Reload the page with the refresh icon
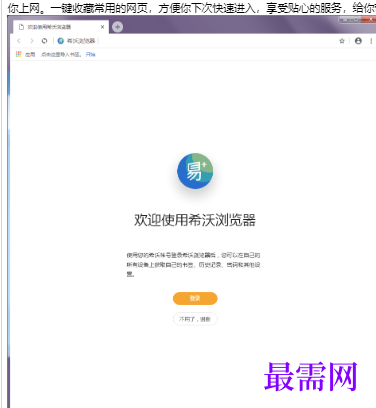This screenshot has width=376, height=408. point(44,41)
